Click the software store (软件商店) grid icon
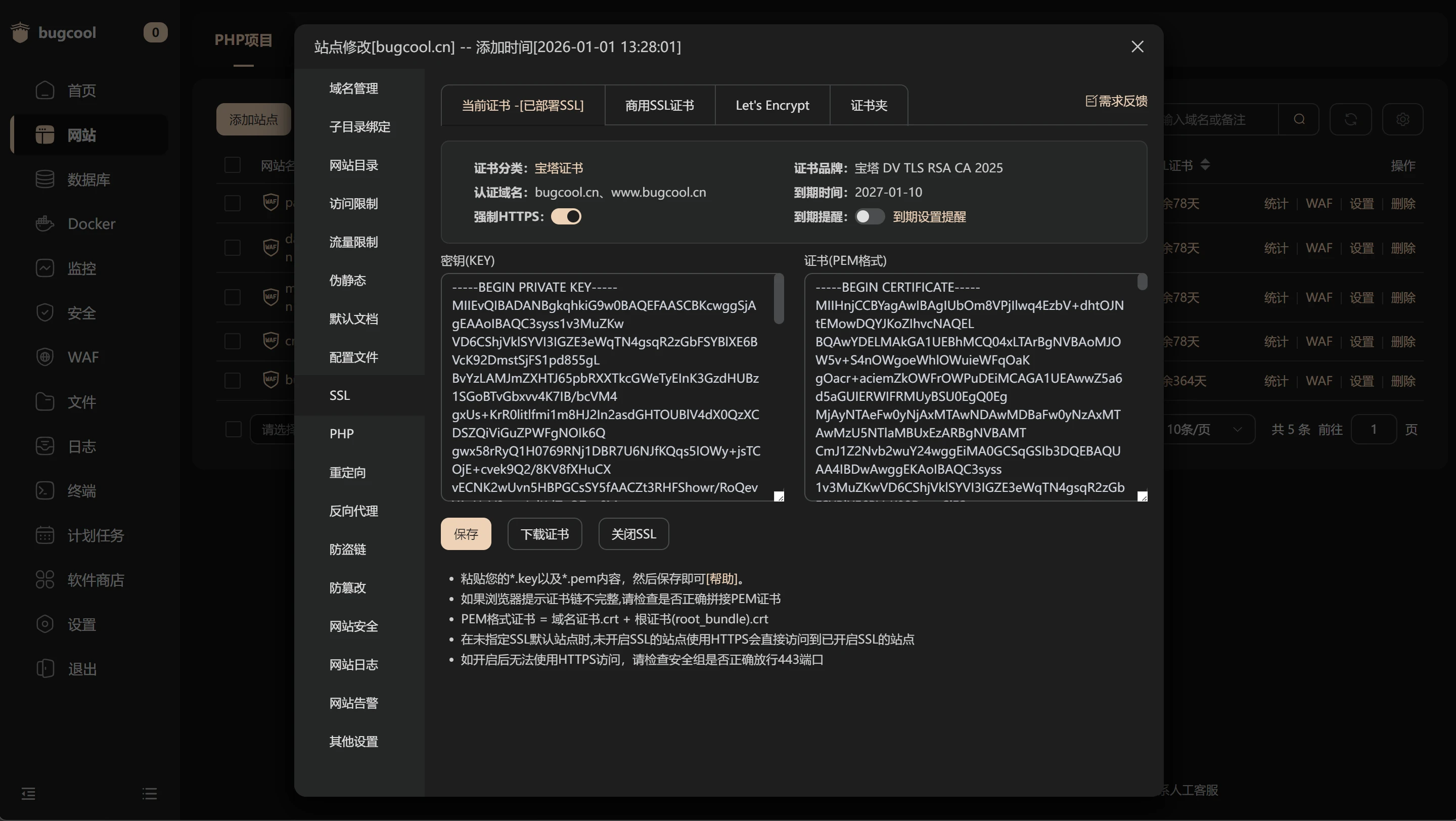Viewport: 1456px width, 821px height. 44,580
